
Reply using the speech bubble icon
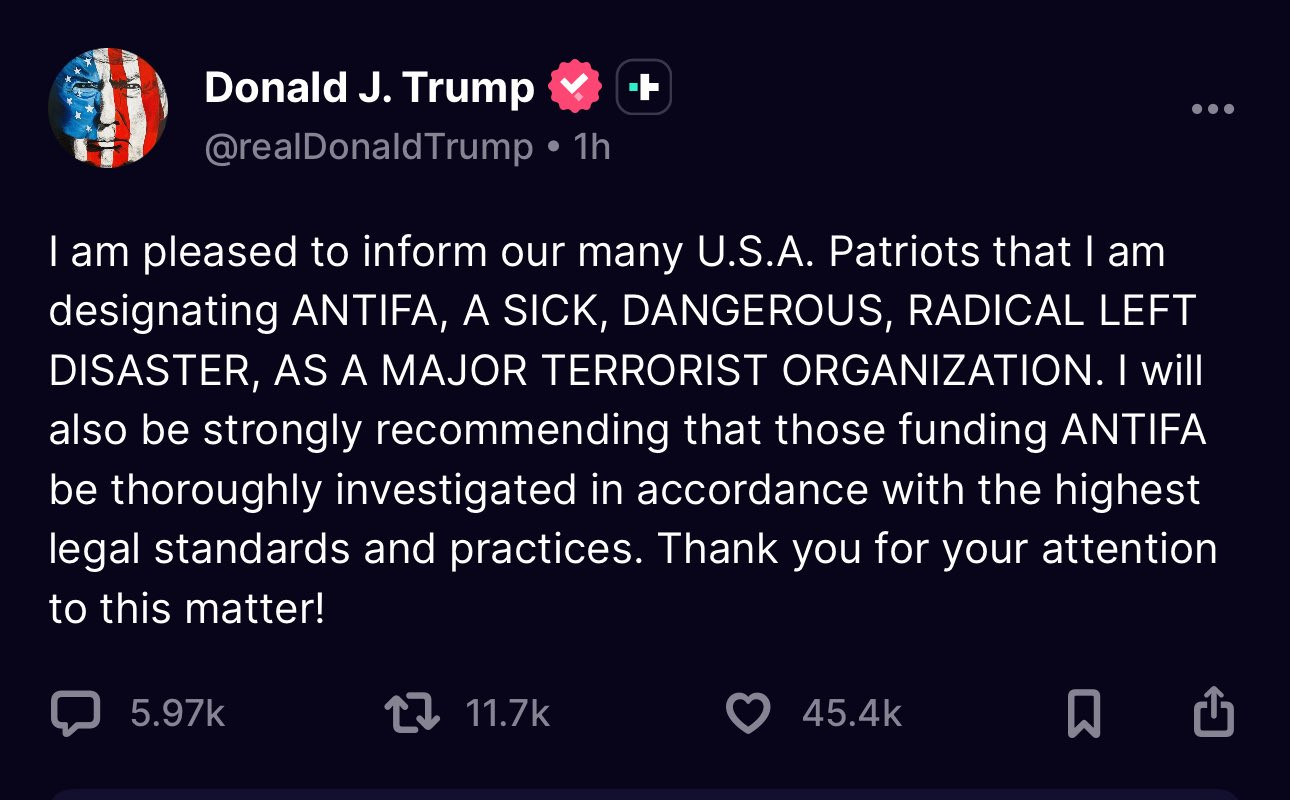(x=75, y=714)
